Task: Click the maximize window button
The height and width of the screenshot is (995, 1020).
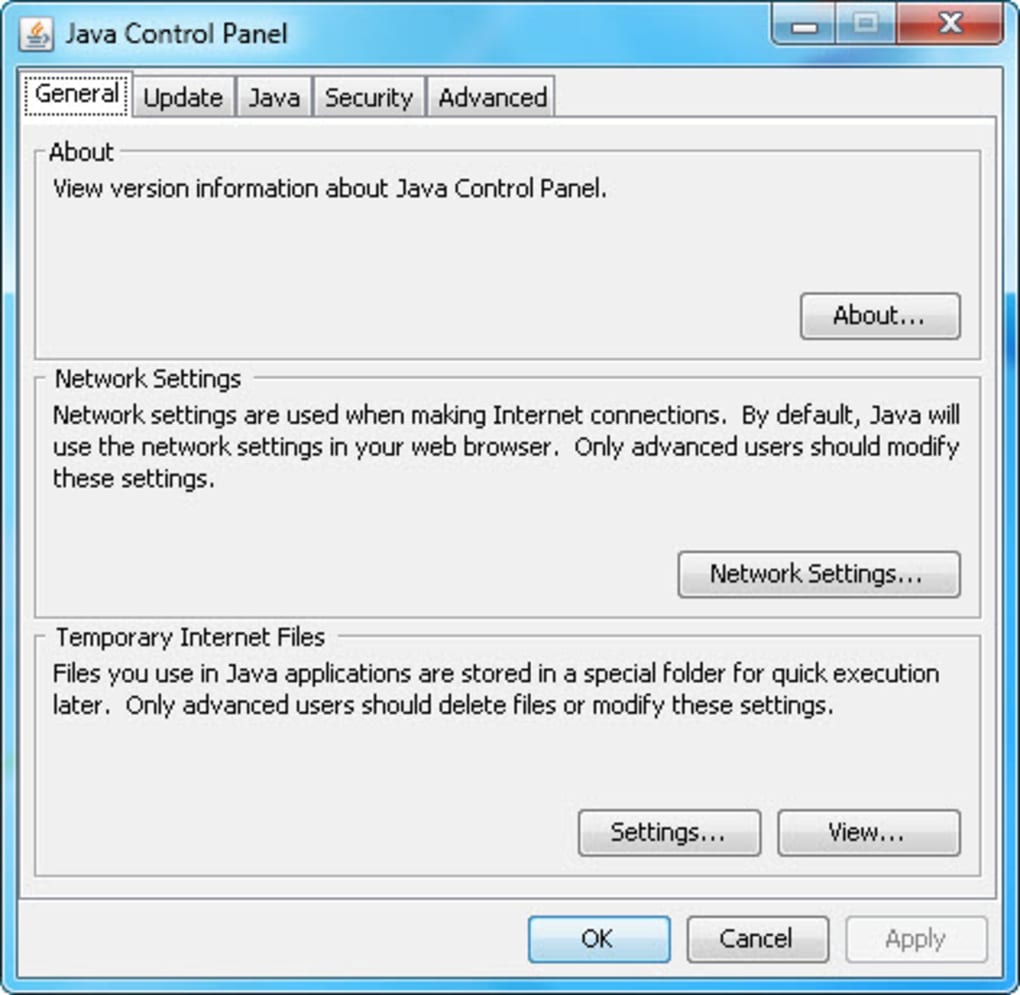Action: (x=865, y=25)
